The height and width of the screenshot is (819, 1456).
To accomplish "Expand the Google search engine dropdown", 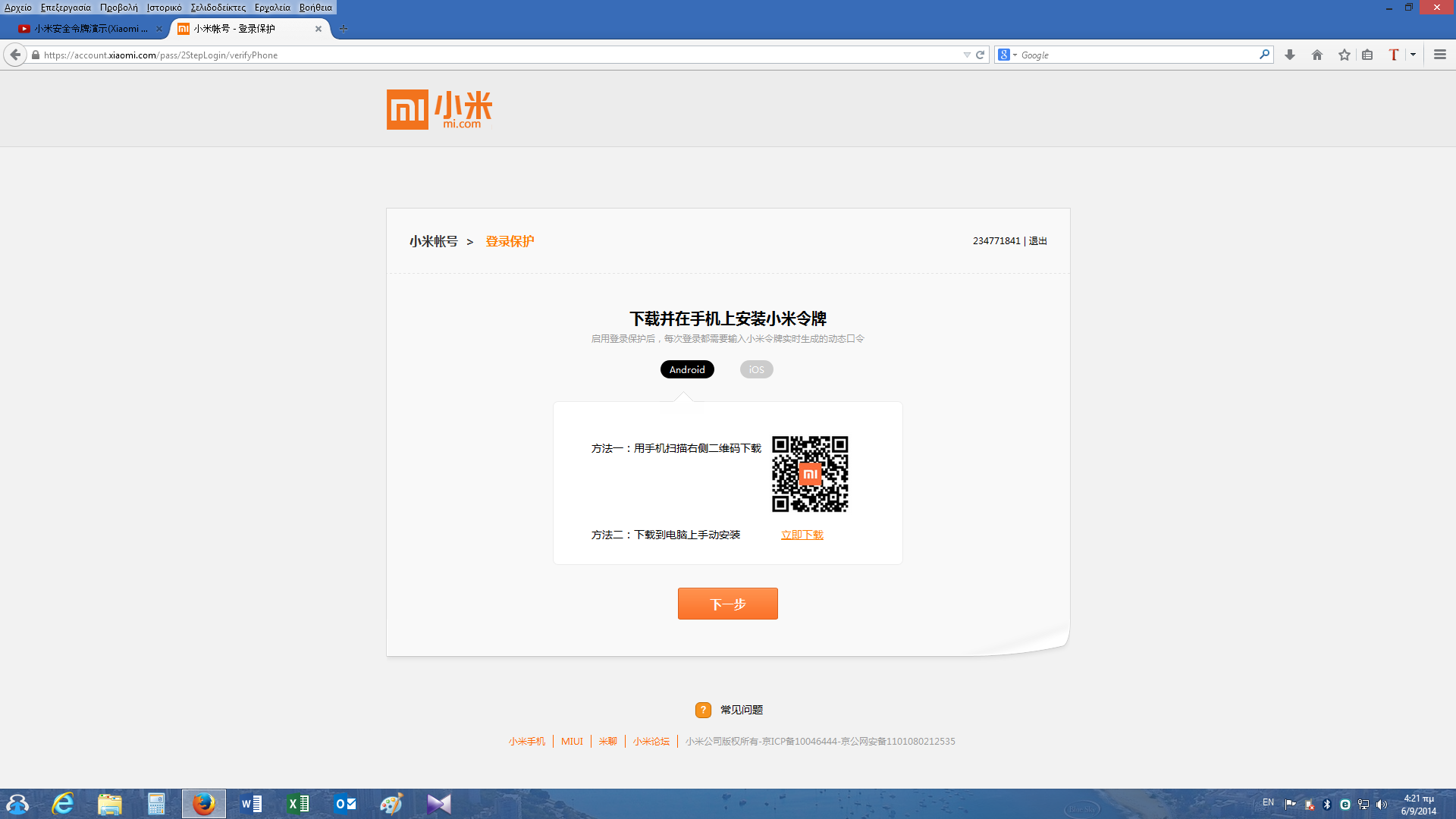I will [1008, 55].
